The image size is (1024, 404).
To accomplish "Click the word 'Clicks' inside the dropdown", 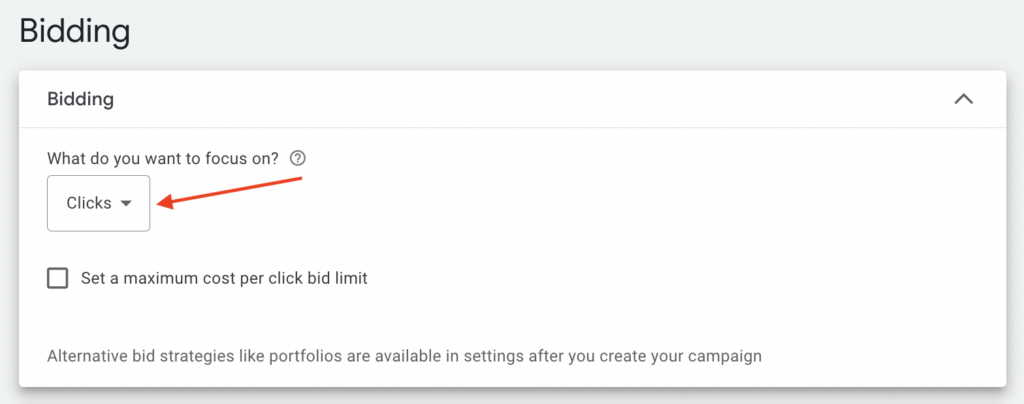I will (x=89, y=203).
